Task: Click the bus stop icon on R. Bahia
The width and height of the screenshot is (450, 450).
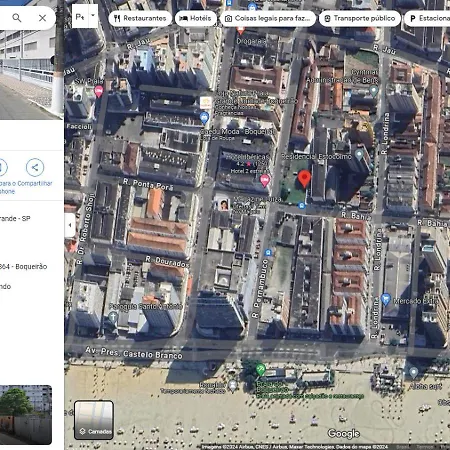Action: 301,206
